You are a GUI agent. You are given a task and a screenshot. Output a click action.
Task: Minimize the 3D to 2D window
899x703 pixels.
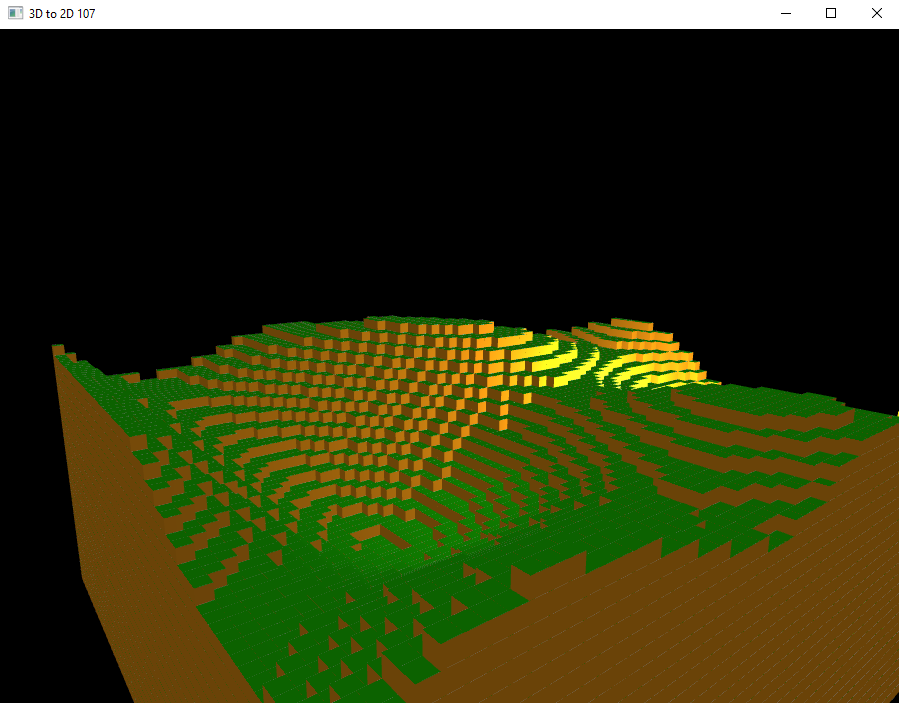click(786, 13)
